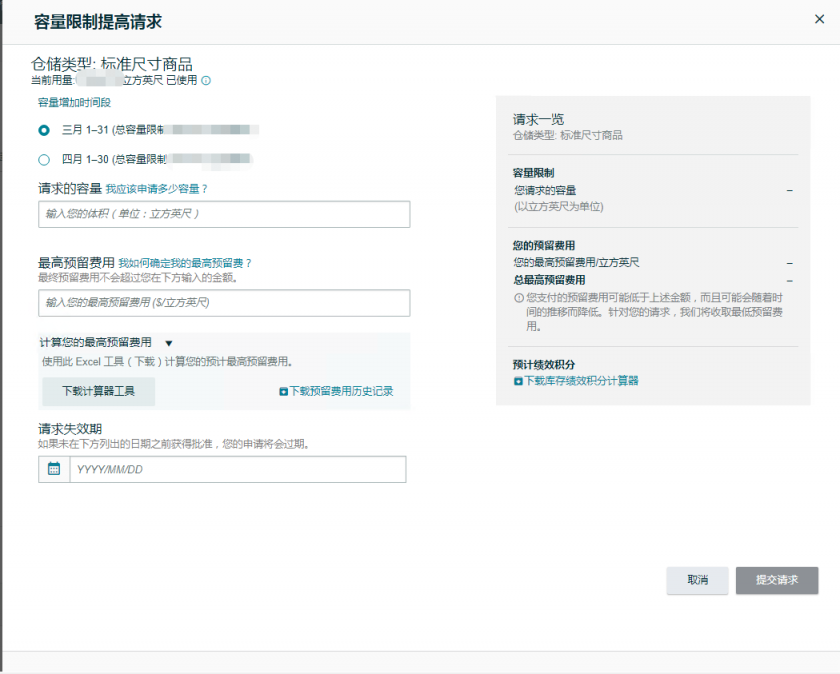Click the 请求一览 heading

[x=538, y=119]
